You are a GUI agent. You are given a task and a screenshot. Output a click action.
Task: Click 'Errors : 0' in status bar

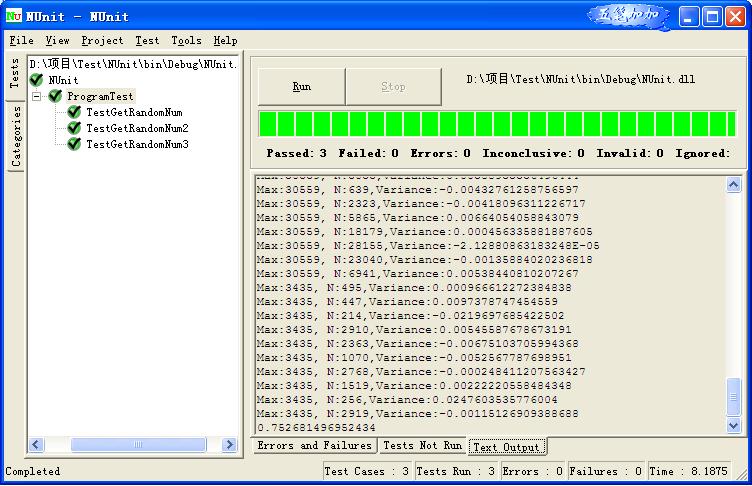[x=532, y=472]
